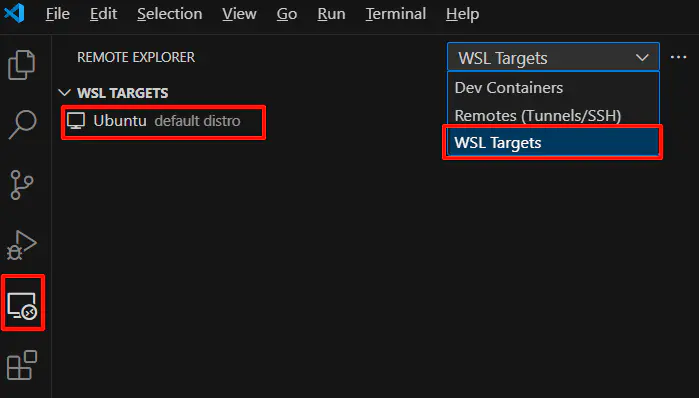Open the File menu

[x=58, y=14]
